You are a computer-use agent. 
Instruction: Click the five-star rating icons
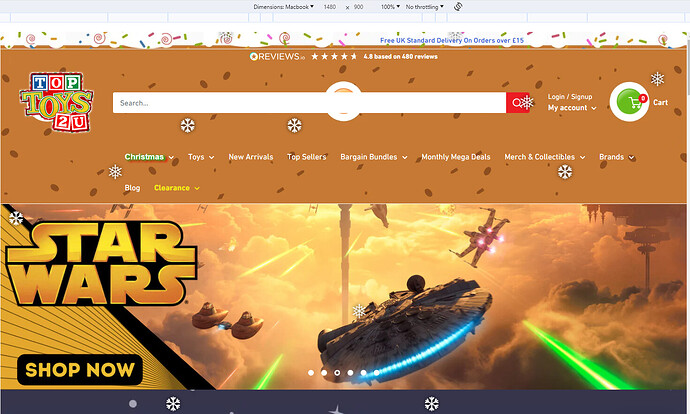[x=334, y=56]
